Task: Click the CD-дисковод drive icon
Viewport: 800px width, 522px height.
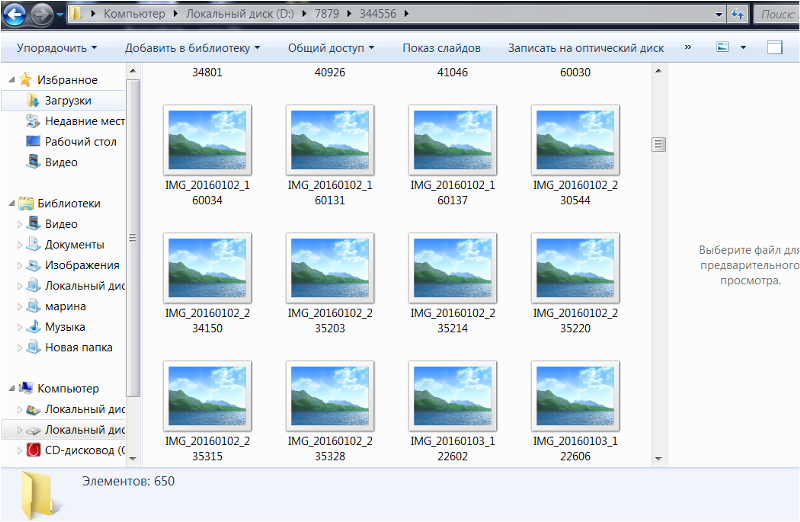Action: point(33,450)
